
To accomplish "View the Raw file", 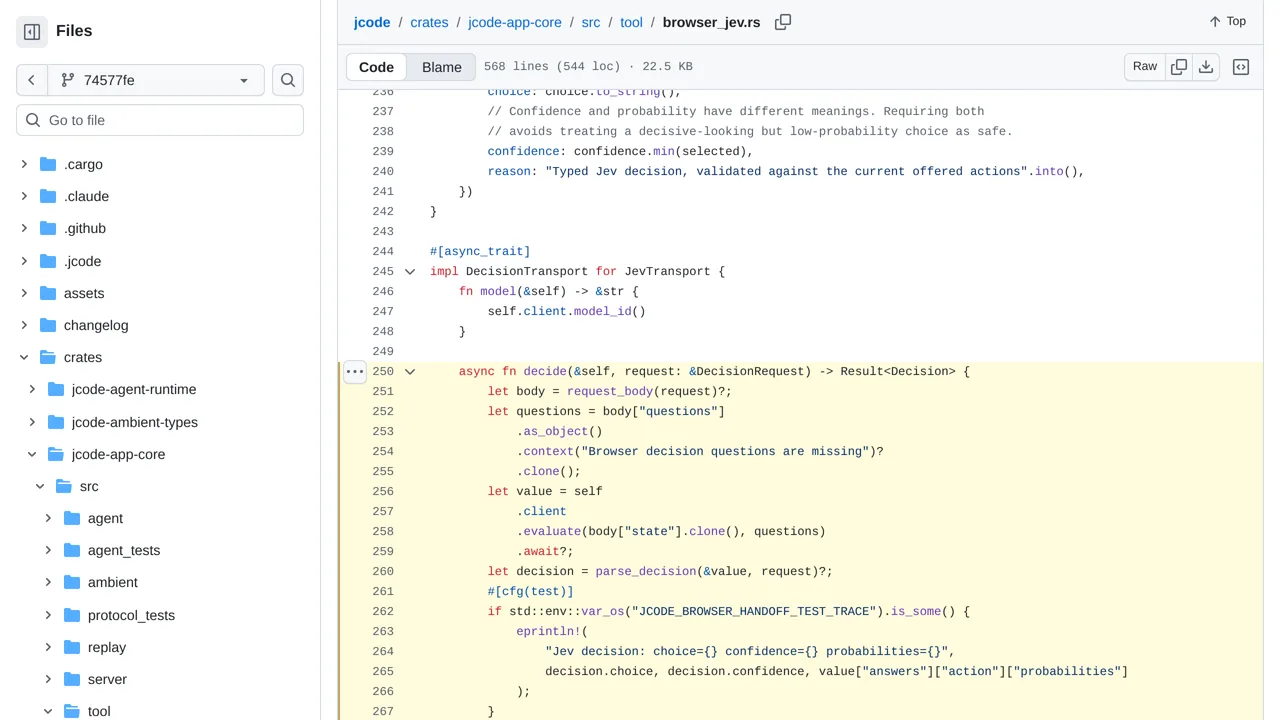I will click(x=1145, y=67).
